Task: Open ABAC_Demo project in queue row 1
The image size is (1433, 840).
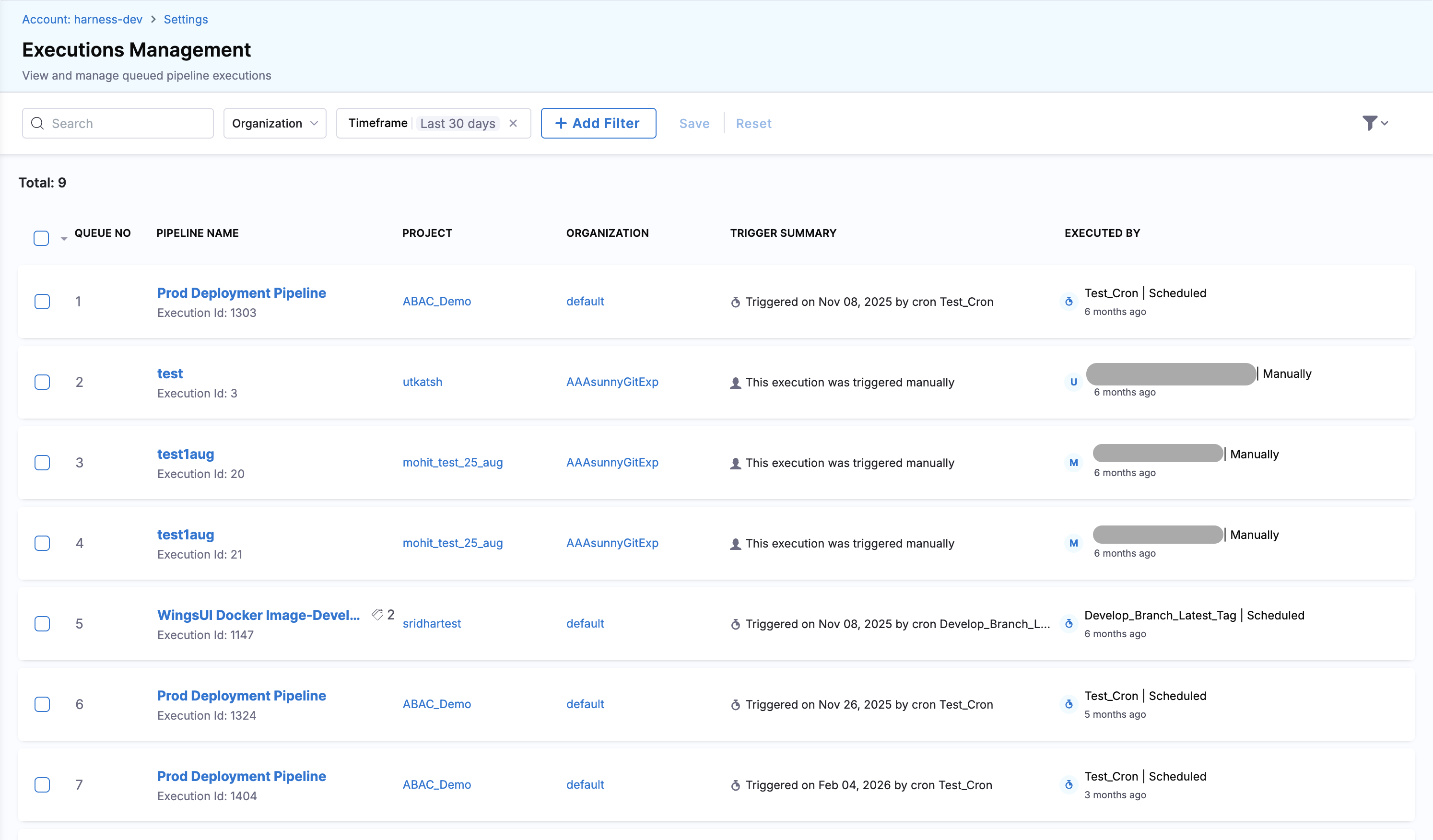Action: click(437, 301)
